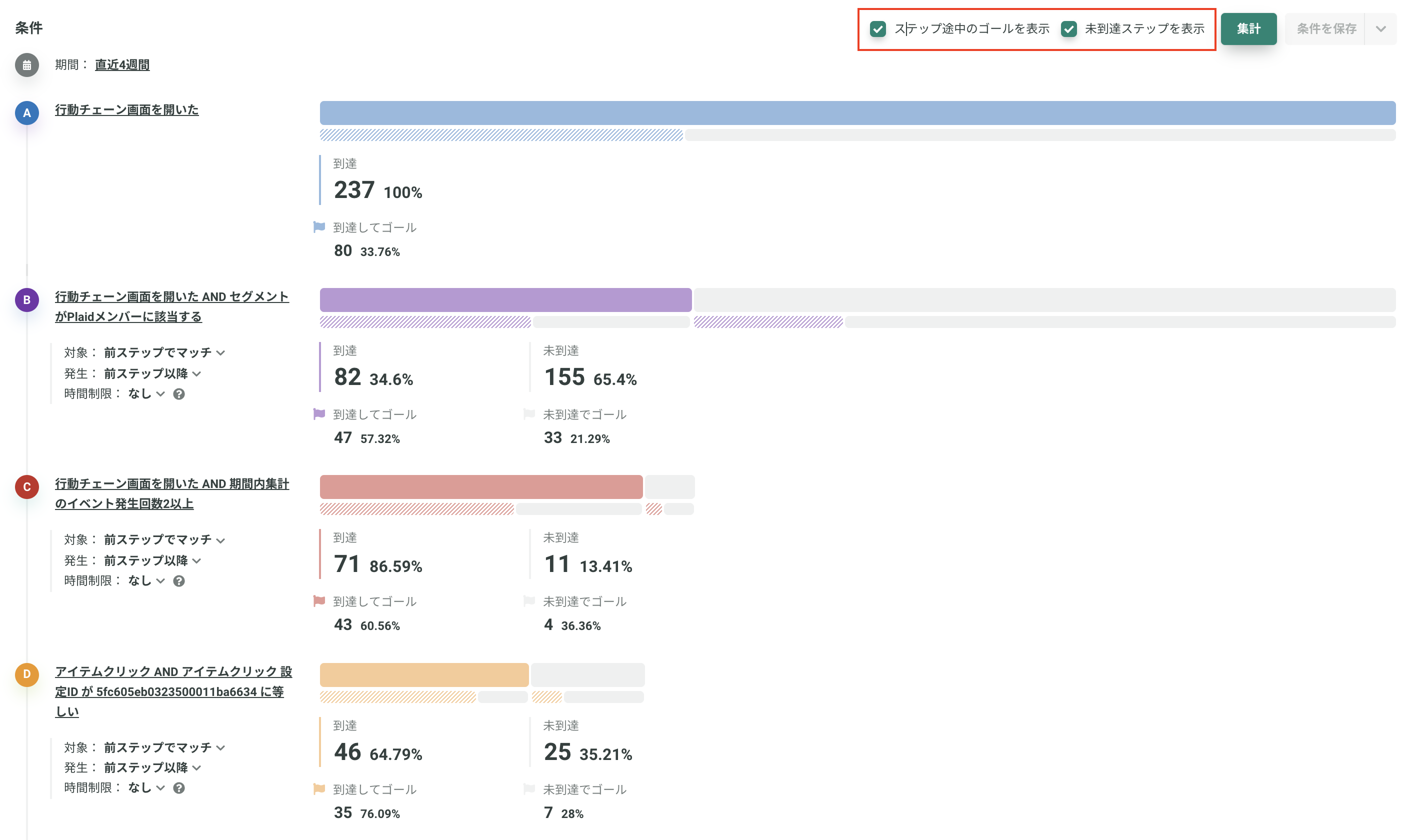
Task: Click step A goal value 33.76%
Action: pos(380,252)
